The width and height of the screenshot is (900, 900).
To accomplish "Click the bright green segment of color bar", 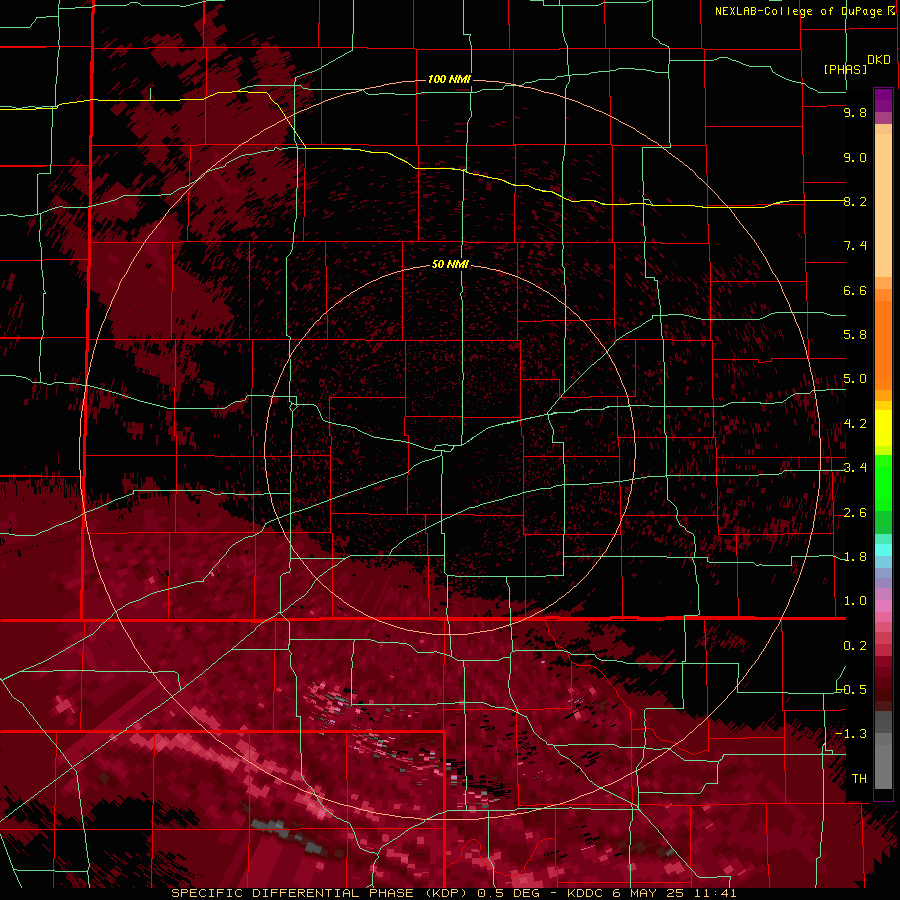I will coord(883,482).
